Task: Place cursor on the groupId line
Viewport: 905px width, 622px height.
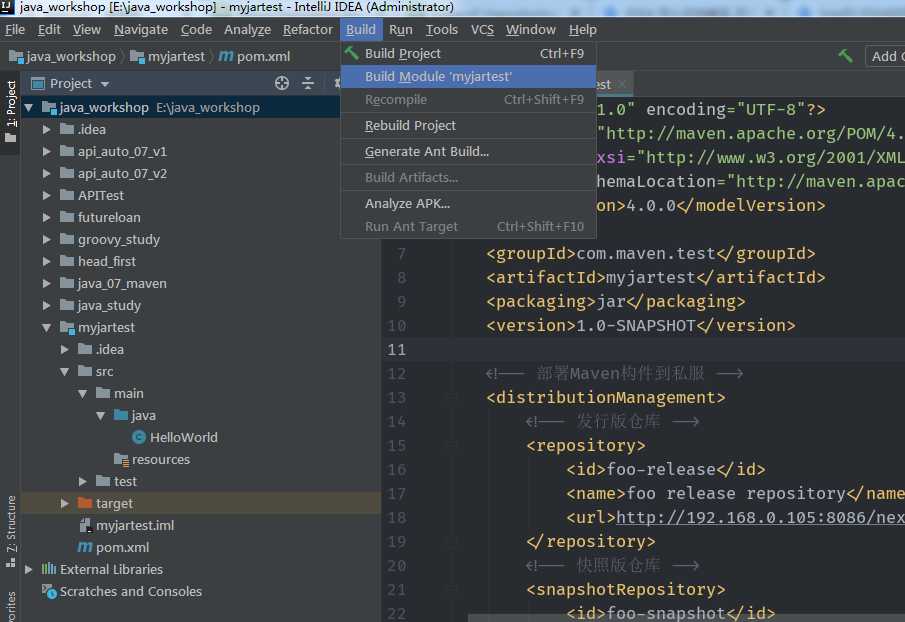Action: click(650, 253)
